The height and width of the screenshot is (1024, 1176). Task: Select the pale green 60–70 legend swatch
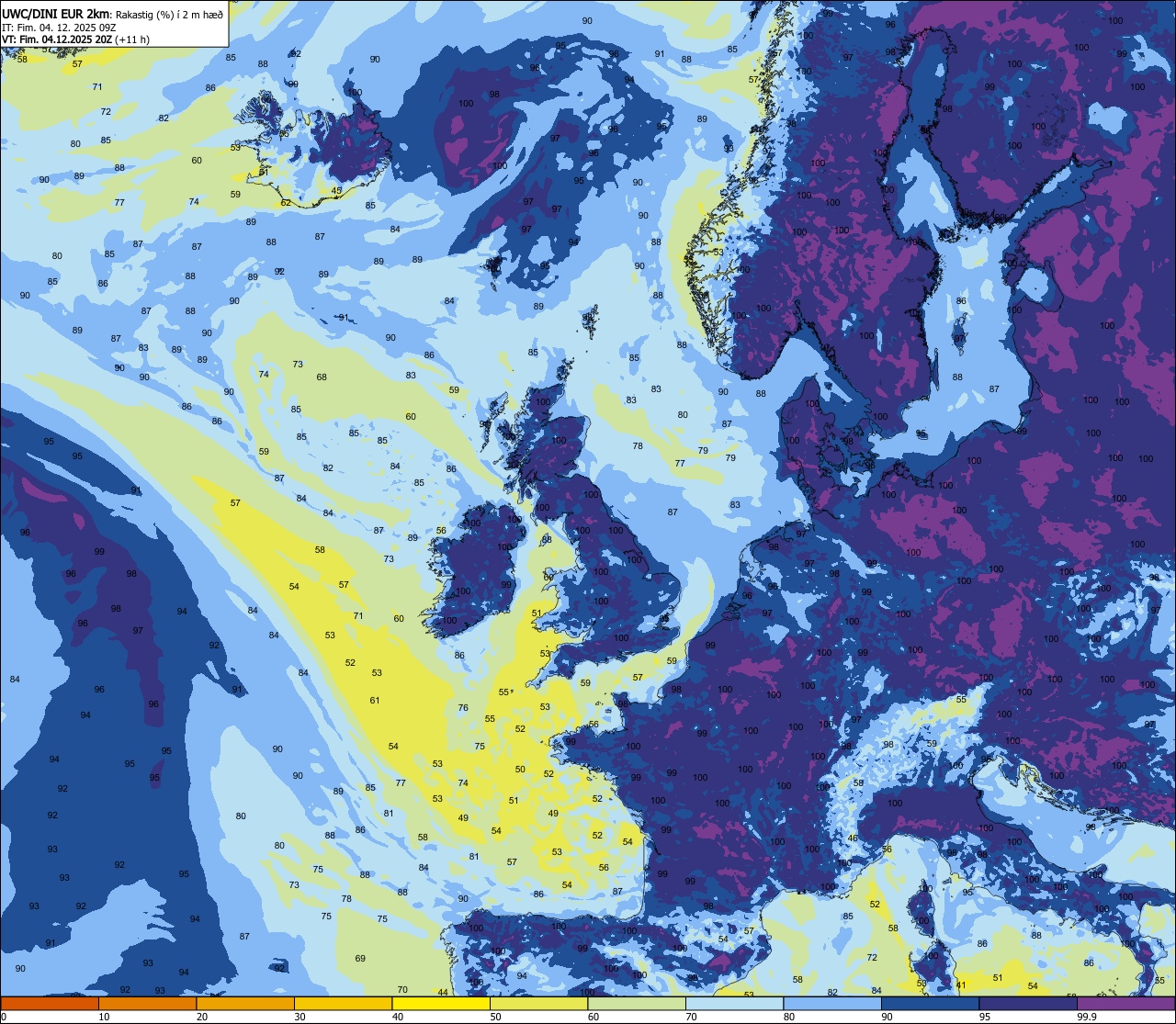point(637,1003)
